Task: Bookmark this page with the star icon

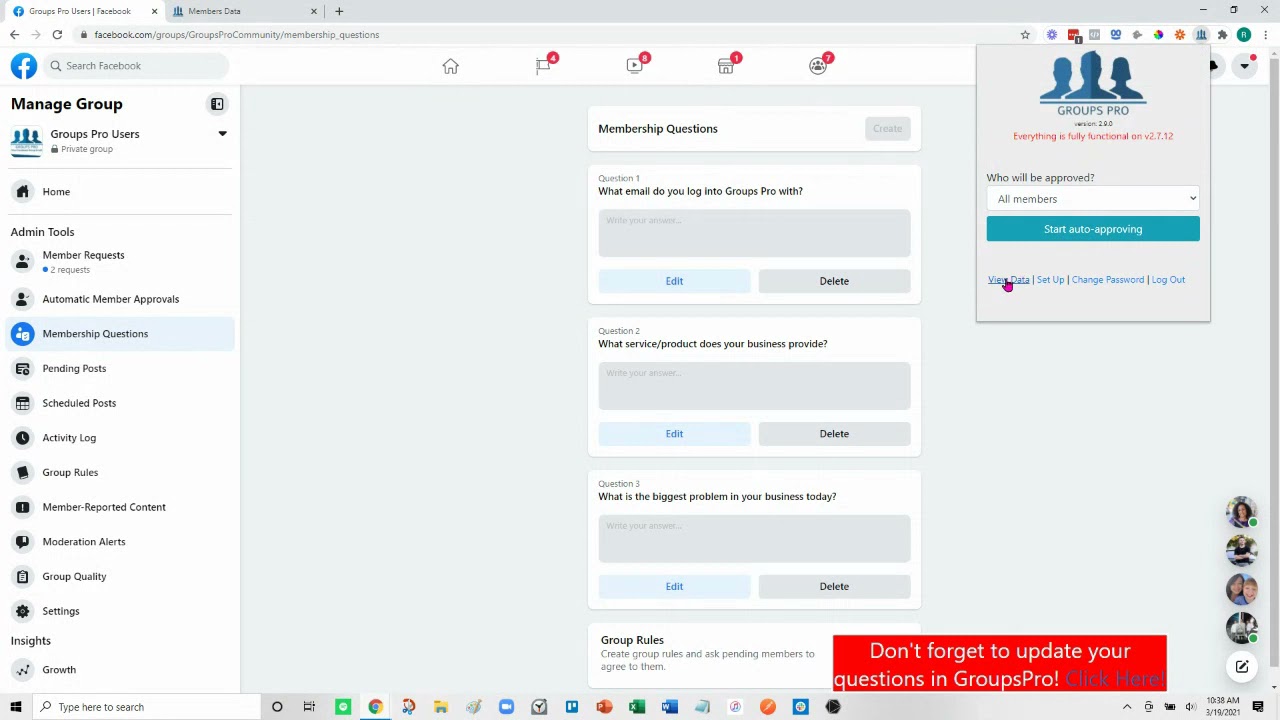Action: [x=1025, y=35]
